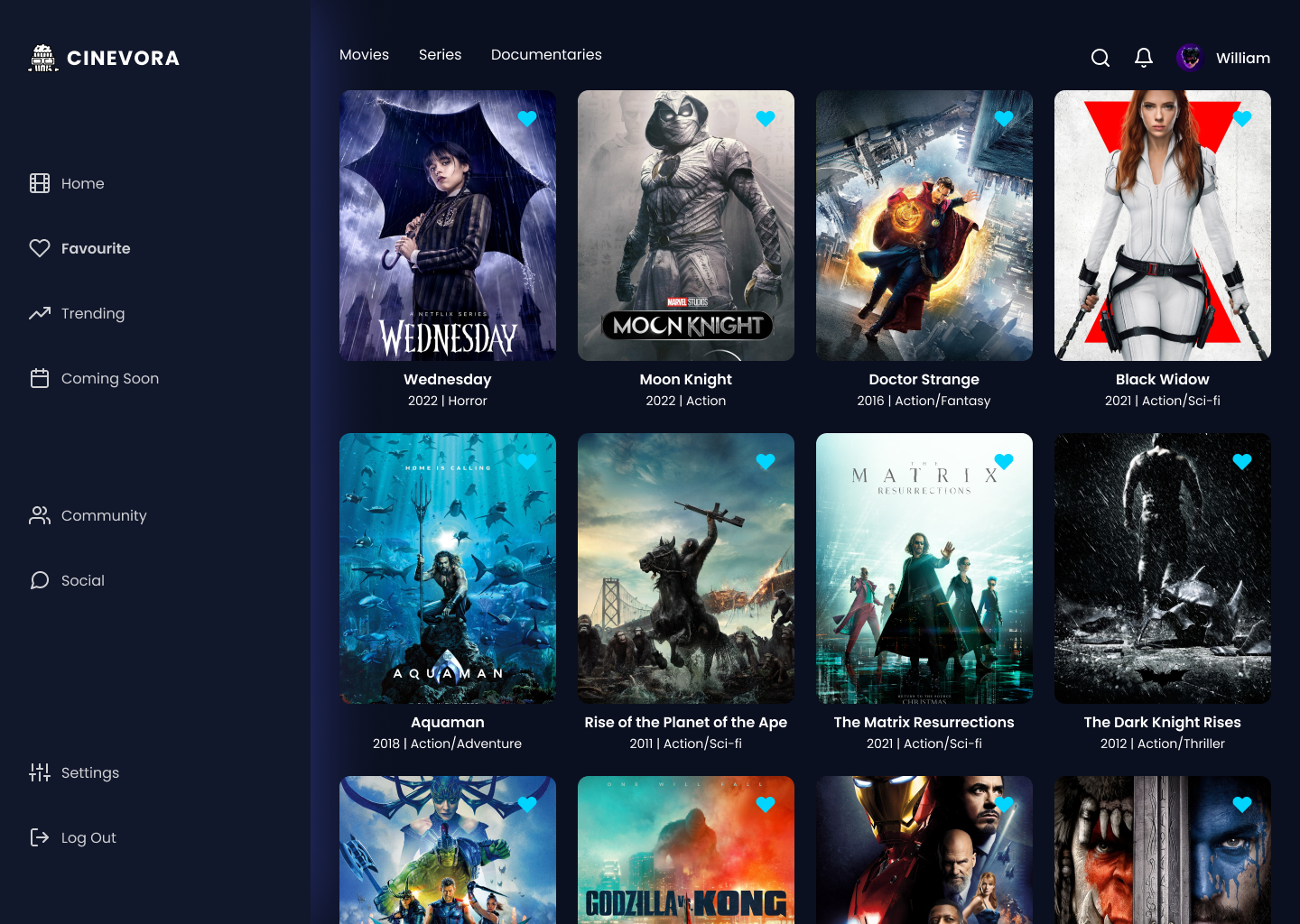Viewport: 1300px width, 924px height.
Task: Click the Favourite heart icon in sidebar
Action: click(40, 248)
